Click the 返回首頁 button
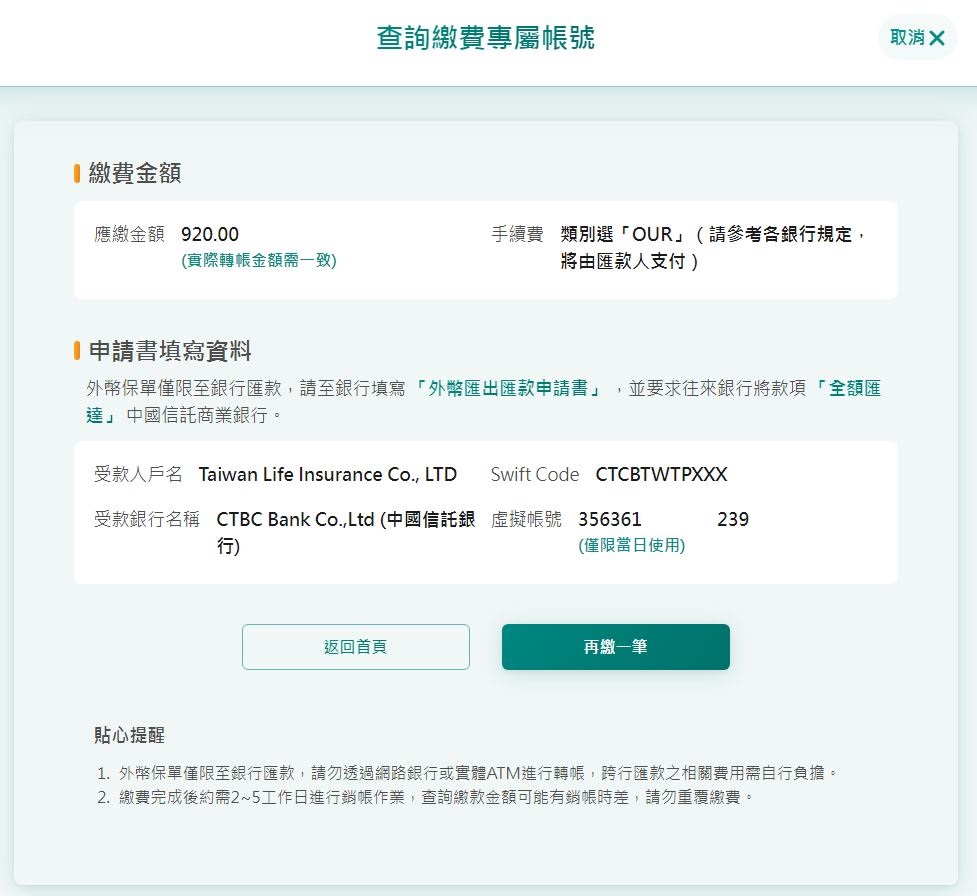This screenshot has height=896, width=977. [x=356, y=647]
